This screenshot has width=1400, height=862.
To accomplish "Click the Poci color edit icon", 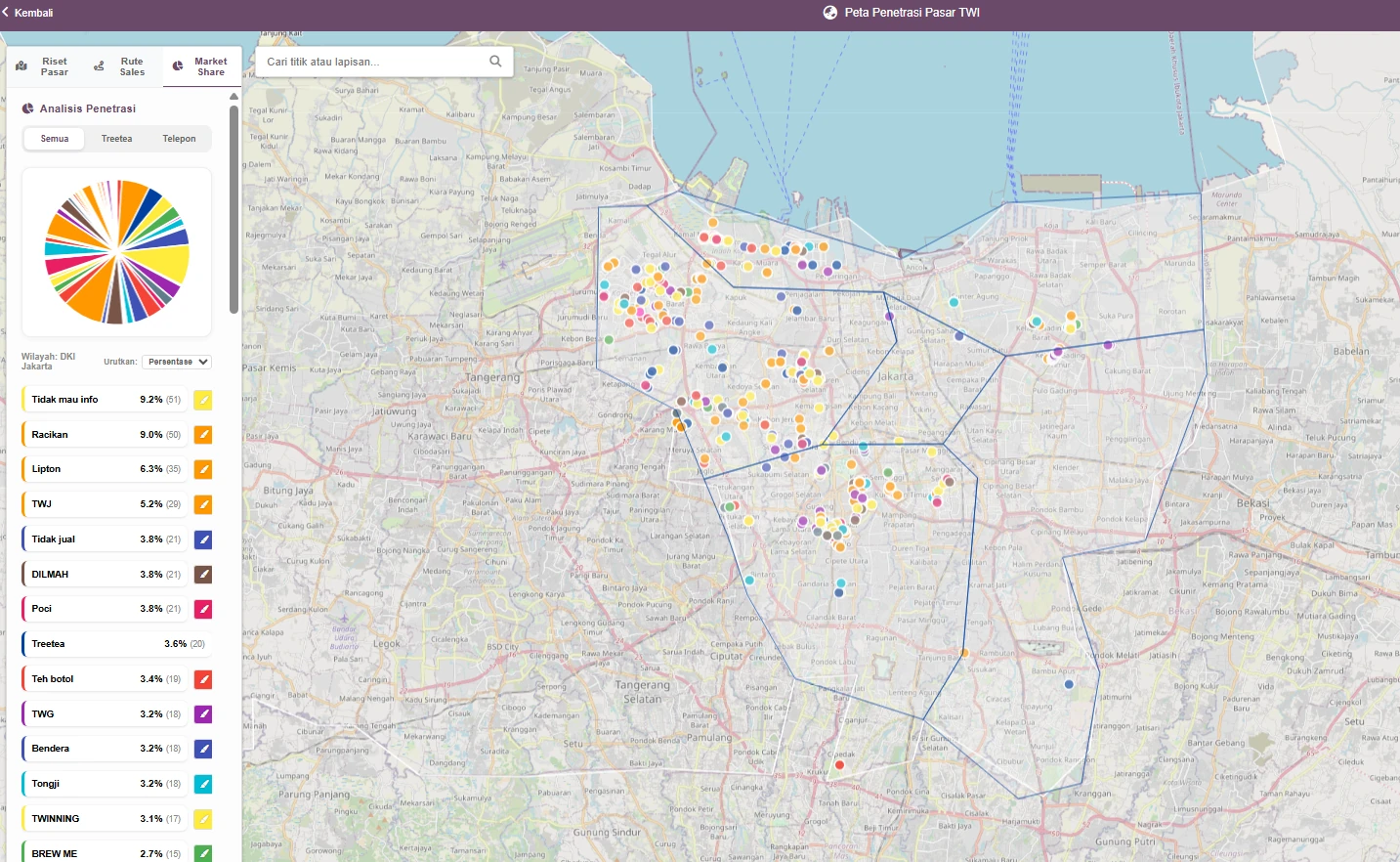I will (x=203, y=609).
